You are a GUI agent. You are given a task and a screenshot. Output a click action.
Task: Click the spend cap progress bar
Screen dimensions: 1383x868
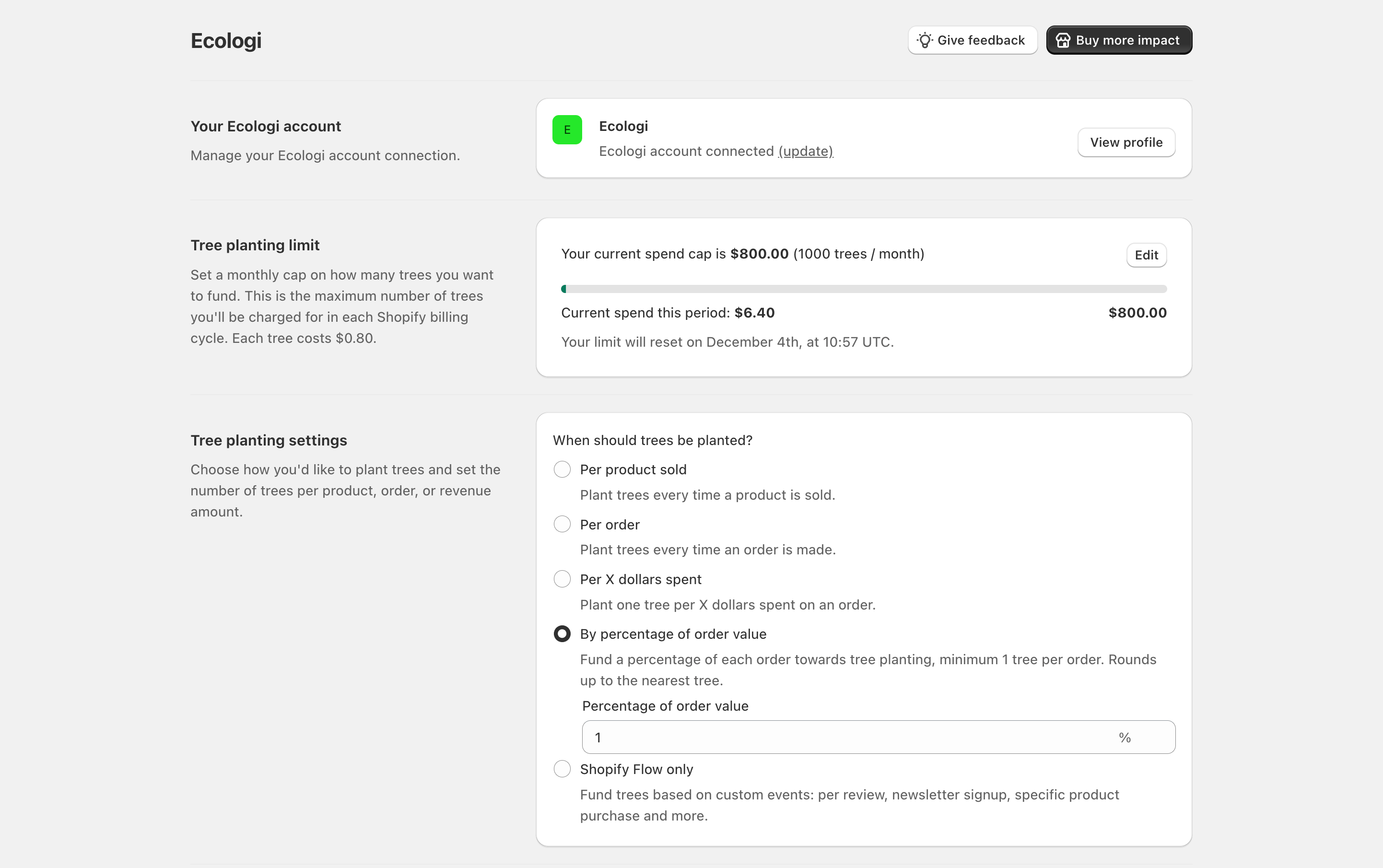(x=864, y=289)
